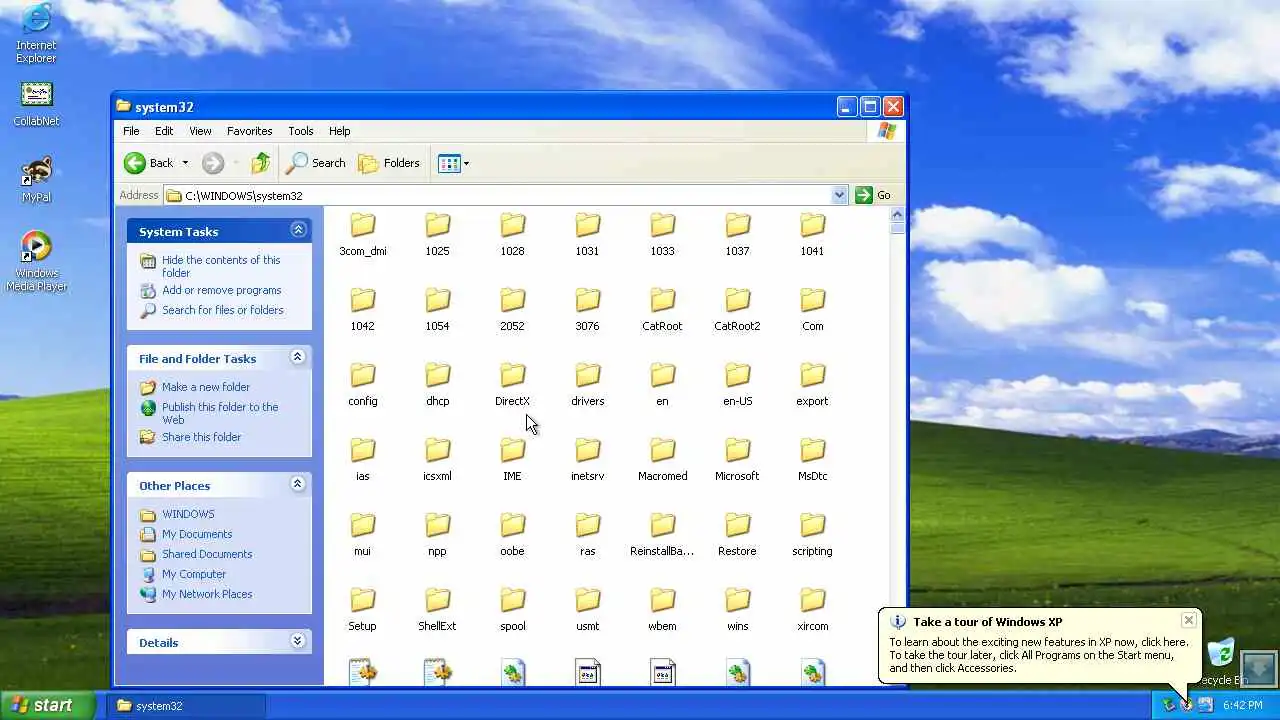1280x720 pixels.
Task: Collapse File and Folder Tasks panel
Action: click(x=298, y=357)
